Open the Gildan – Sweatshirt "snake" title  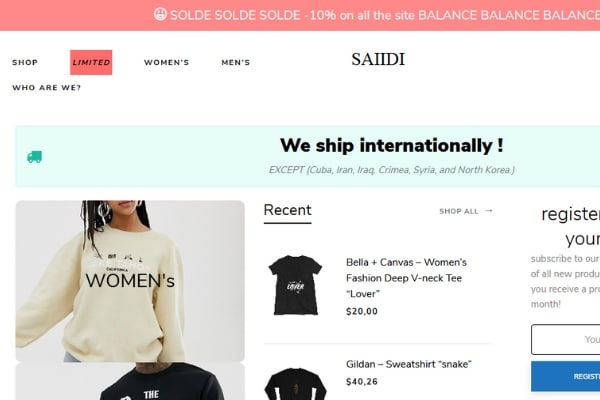(x=409, y=364)
